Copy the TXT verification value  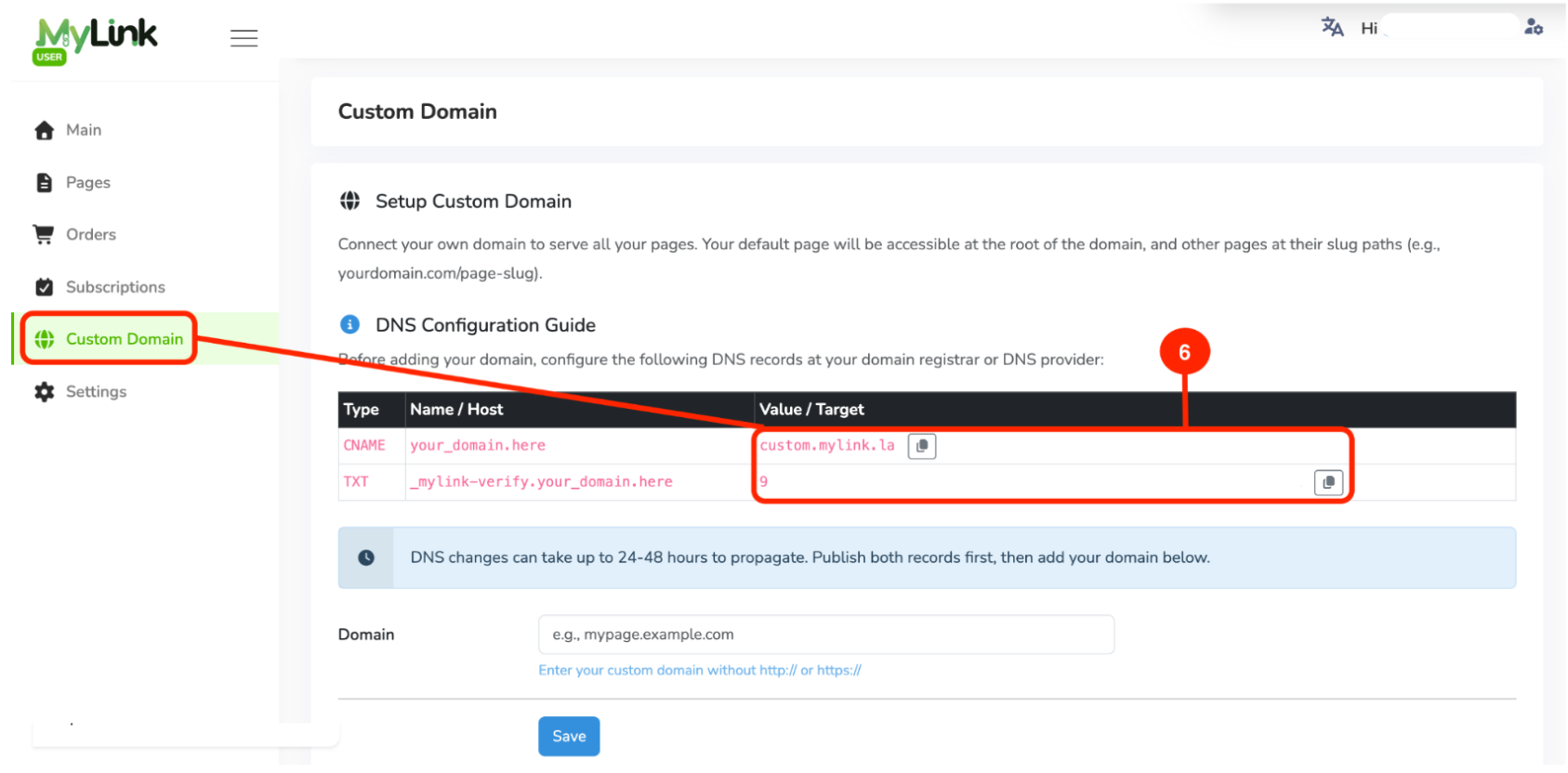[x=1328, y=482]
